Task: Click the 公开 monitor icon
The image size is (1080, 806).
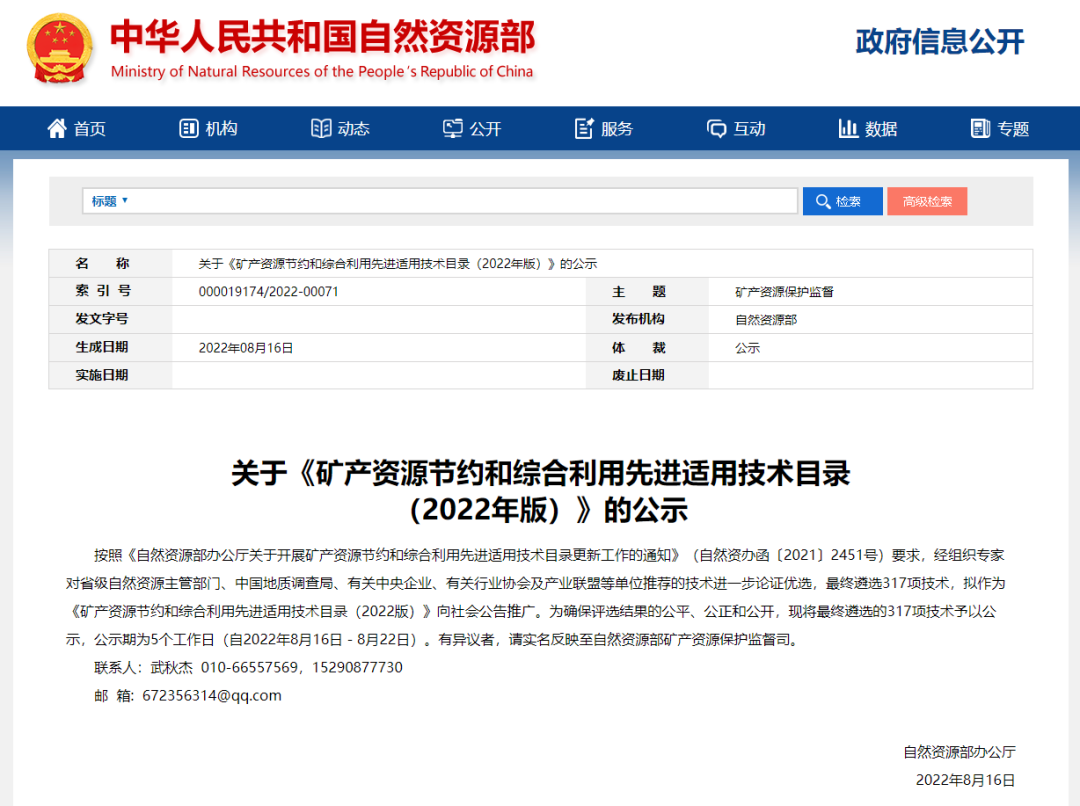Action: click(453, 128)
